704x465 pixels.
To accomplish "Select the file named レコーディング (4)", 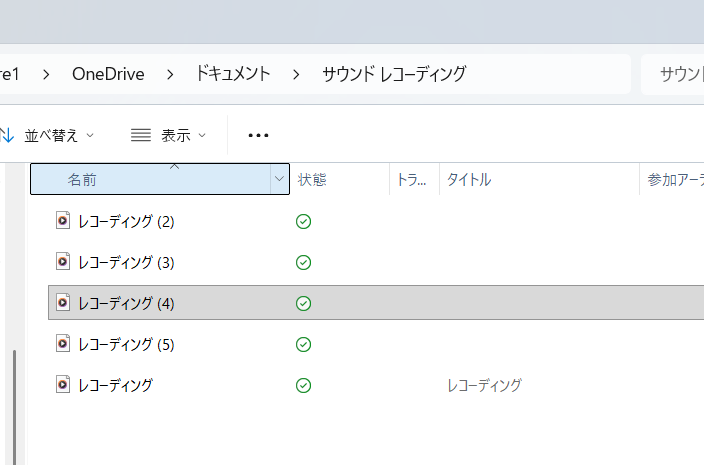I will [126, 303].
